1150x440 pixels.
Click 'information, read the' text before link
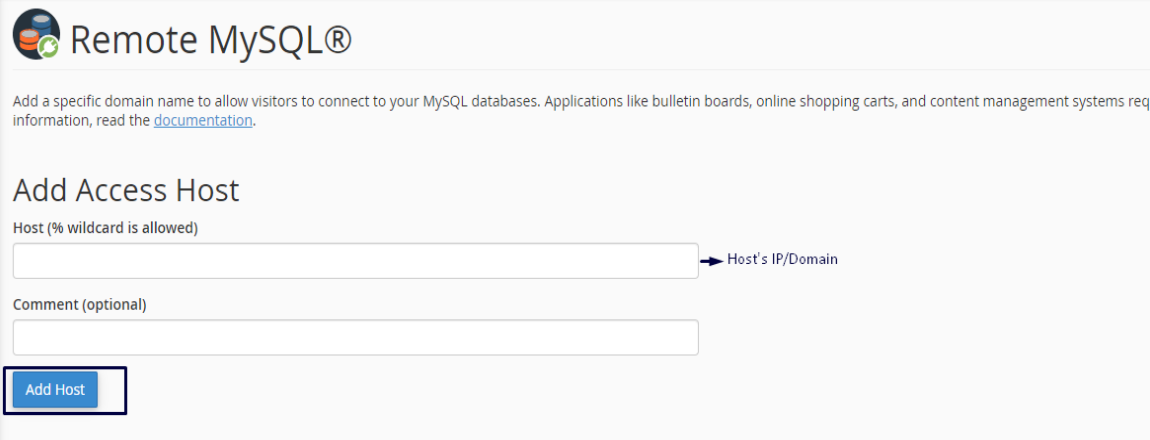coord(82,120)
